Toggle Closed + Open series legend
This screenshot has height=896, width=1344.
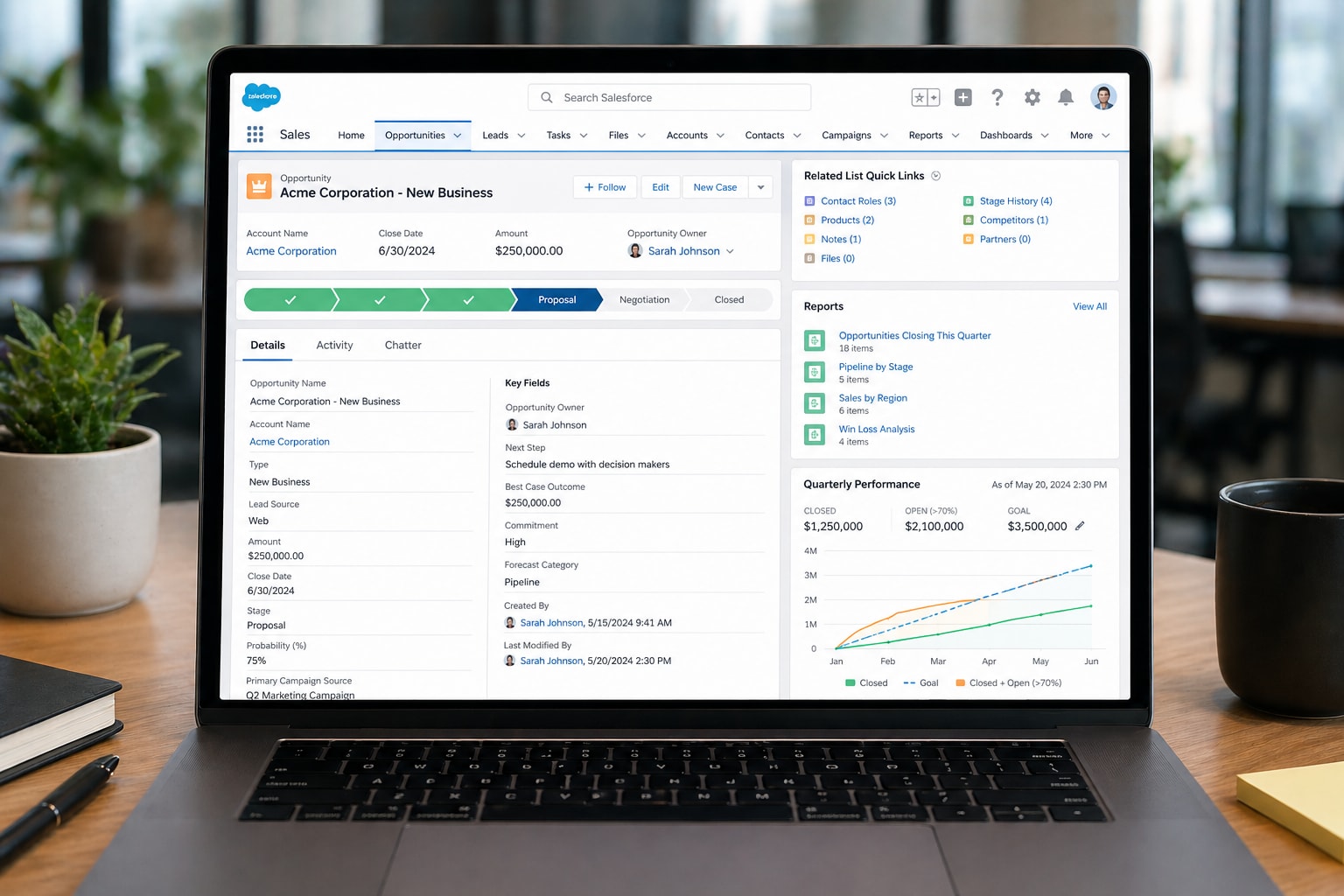[1009, 683]
